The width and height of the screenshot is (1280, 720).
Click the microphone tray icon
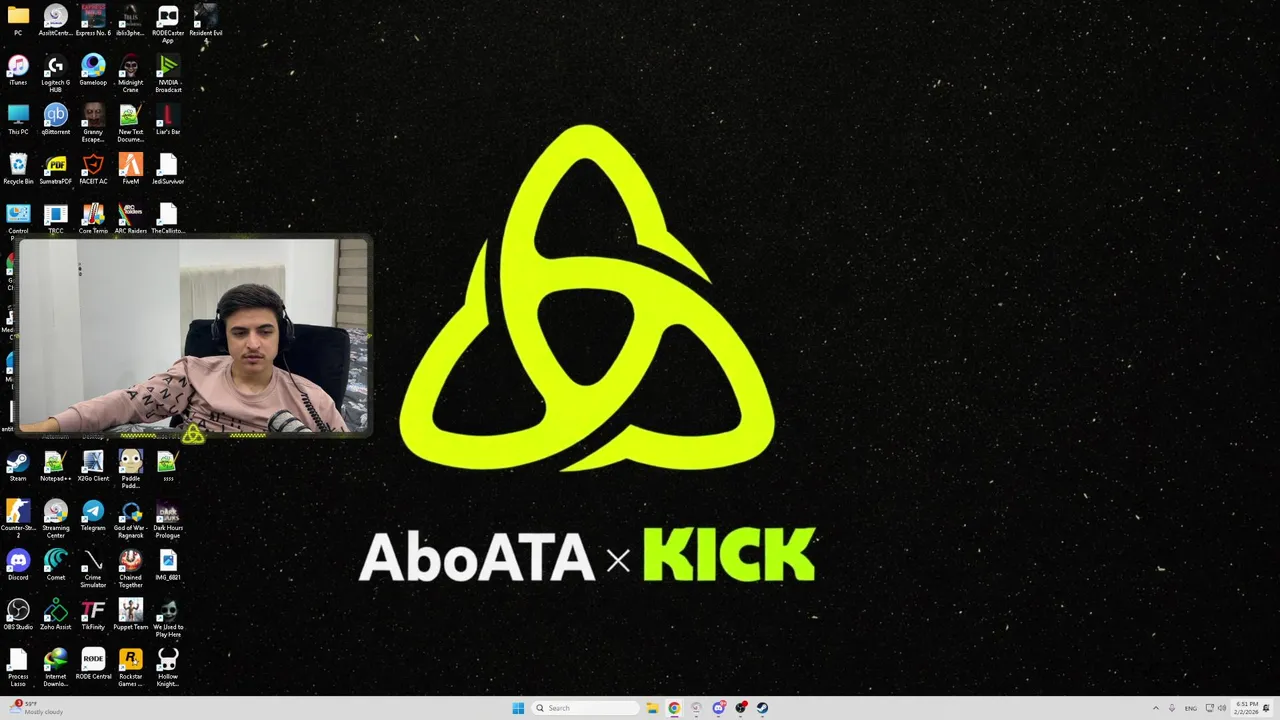[x=1173, y=708]
